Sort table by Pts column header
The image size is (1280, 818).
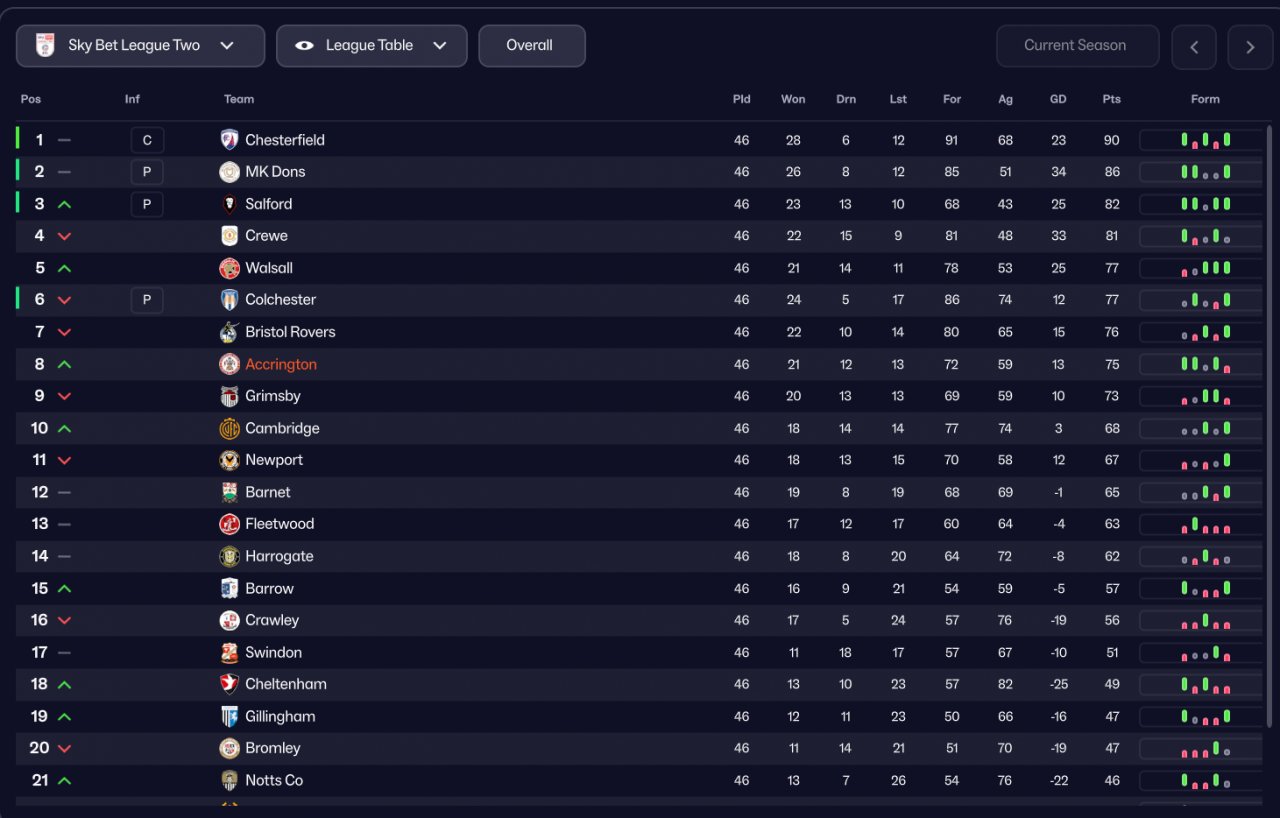[x=1111, y=99]
